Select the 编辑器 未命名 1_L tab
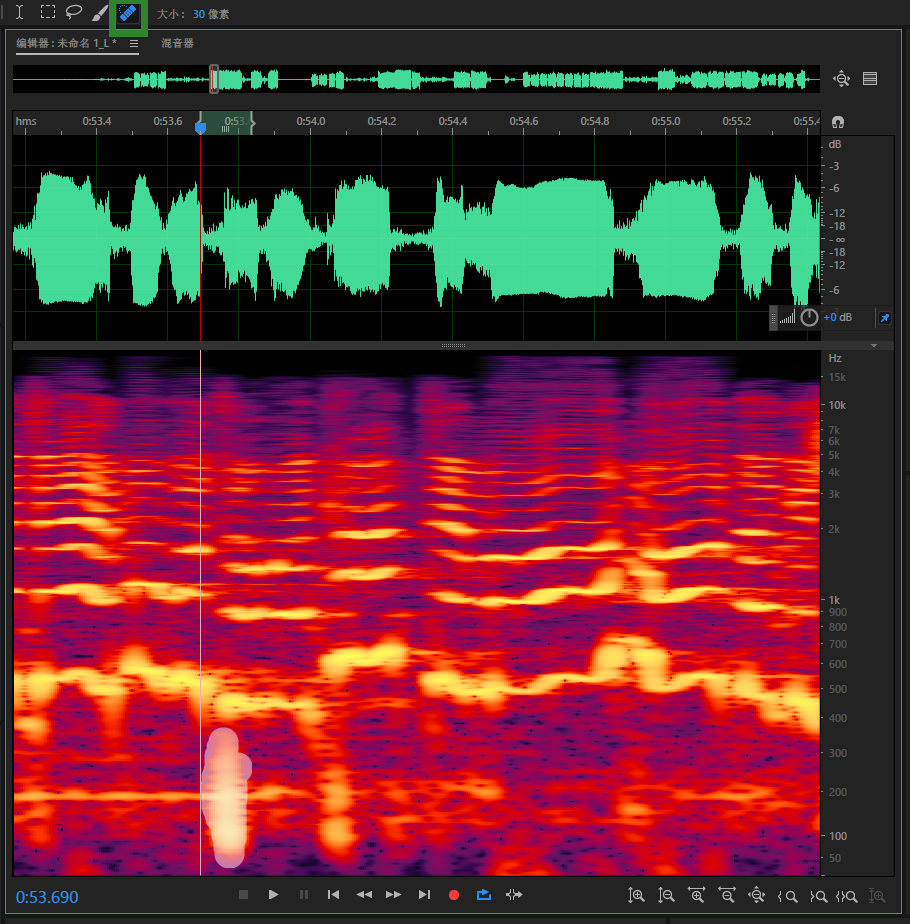Viewport: 910px width, 924px height. click(66, 44)
